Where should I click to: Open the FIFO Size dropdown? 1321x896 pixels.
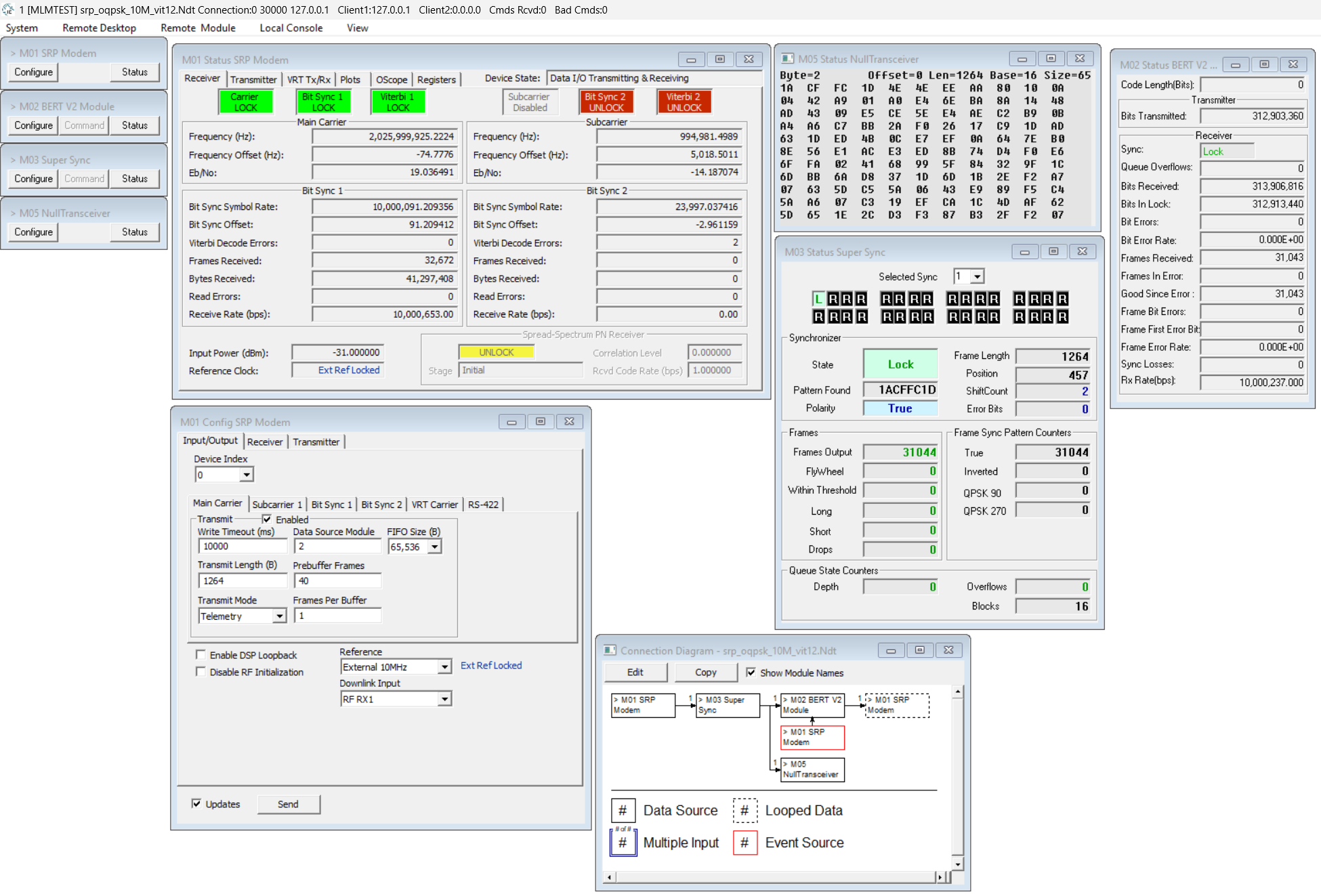[x=434, y=547]
